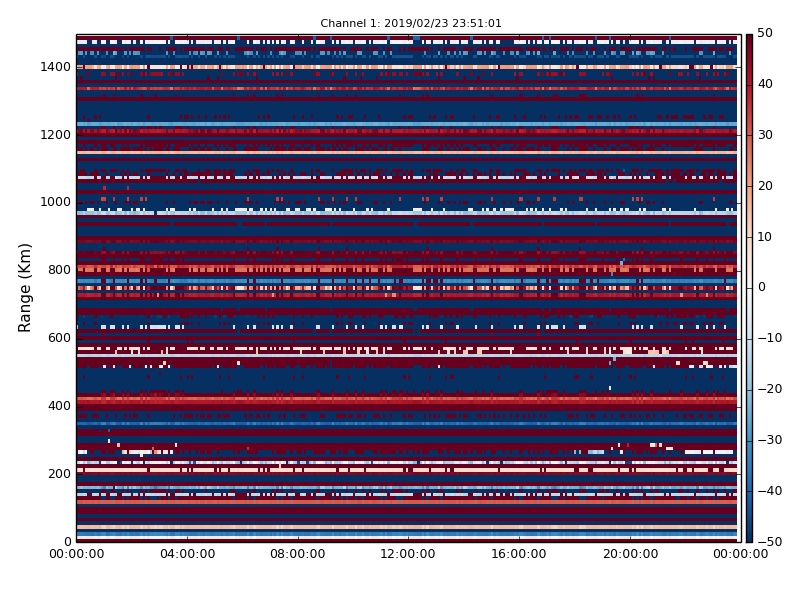
Task: Click the dark red top of the colorbar
Action: (749, 40)
